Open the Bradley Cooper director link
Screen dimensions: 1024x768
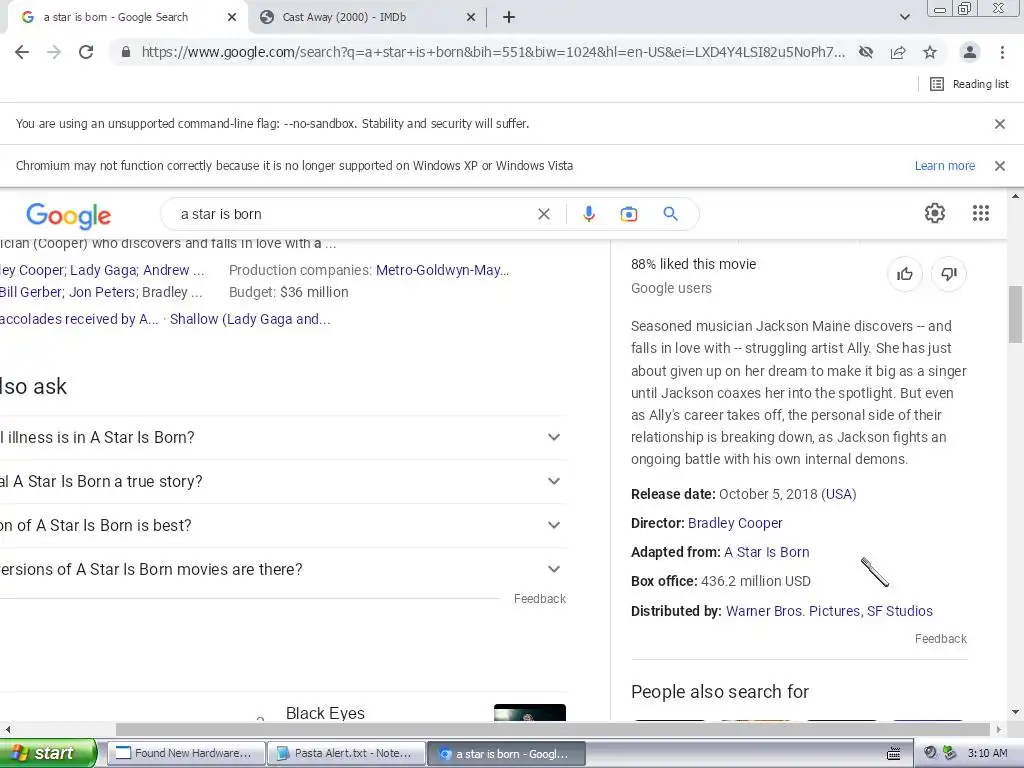(x=735, y=523)
